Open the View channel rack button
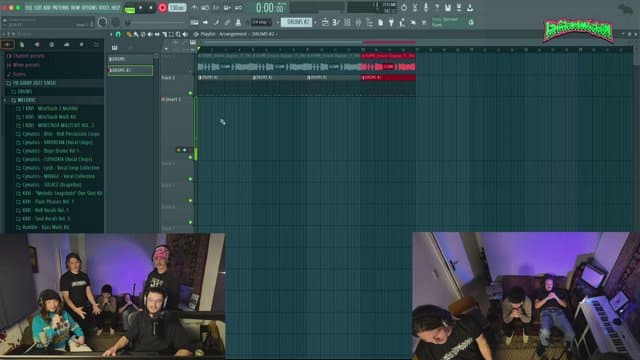This screenshot has height=360, width=640. pos(347,22)
